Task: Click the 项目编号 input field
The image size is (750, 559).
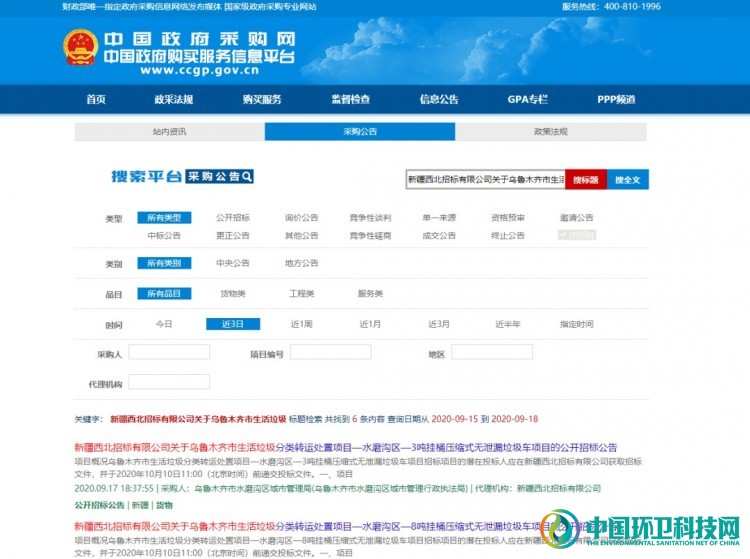Action: [x=331, y=352]
